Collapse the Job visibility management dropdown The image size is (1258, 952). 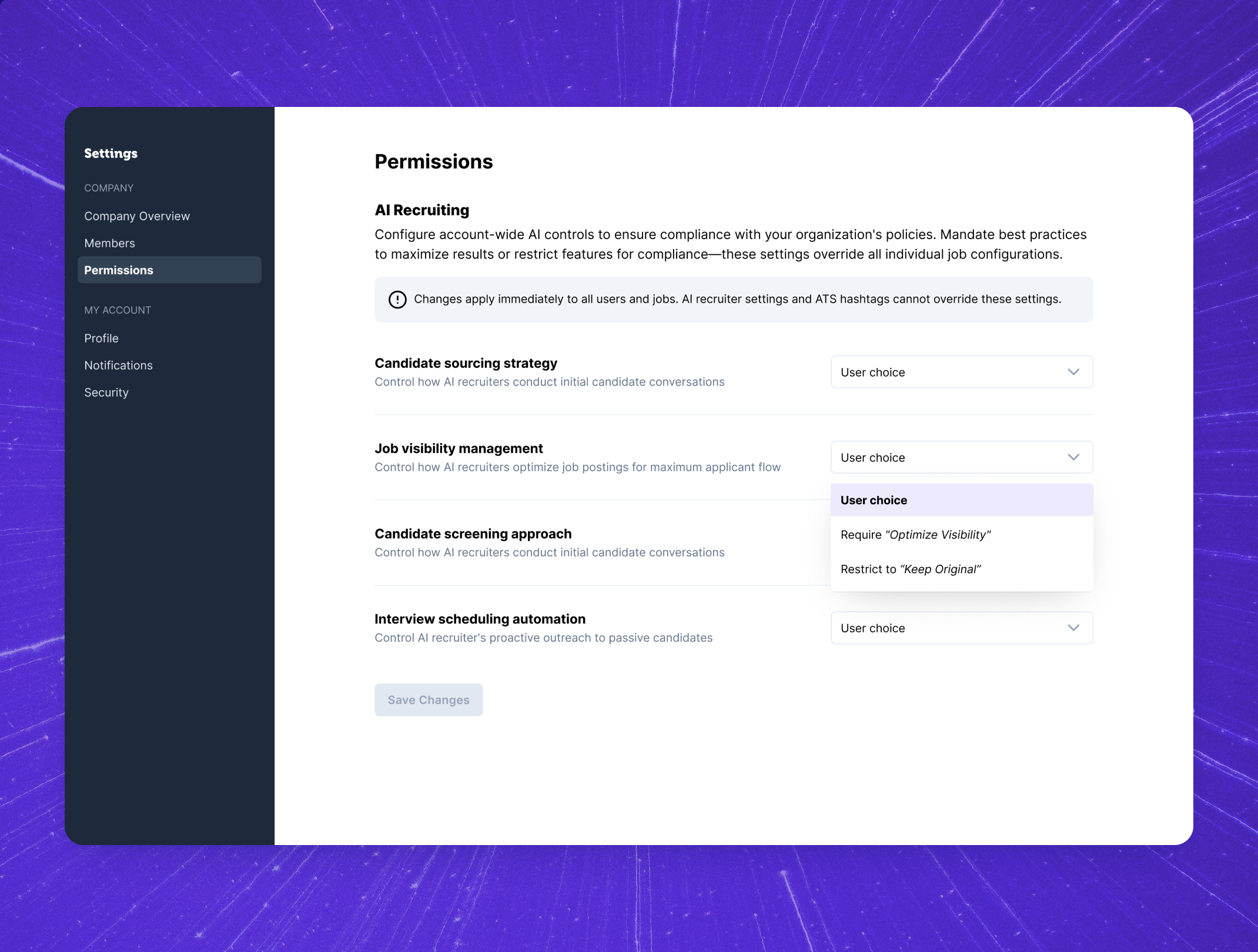(961, 457)
